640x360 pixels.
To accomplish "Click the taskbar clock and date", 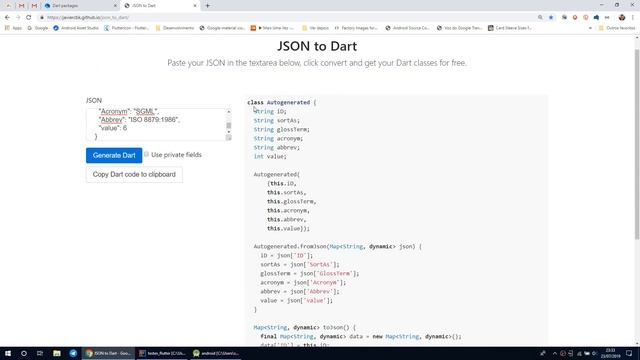I will coord(610,353).
